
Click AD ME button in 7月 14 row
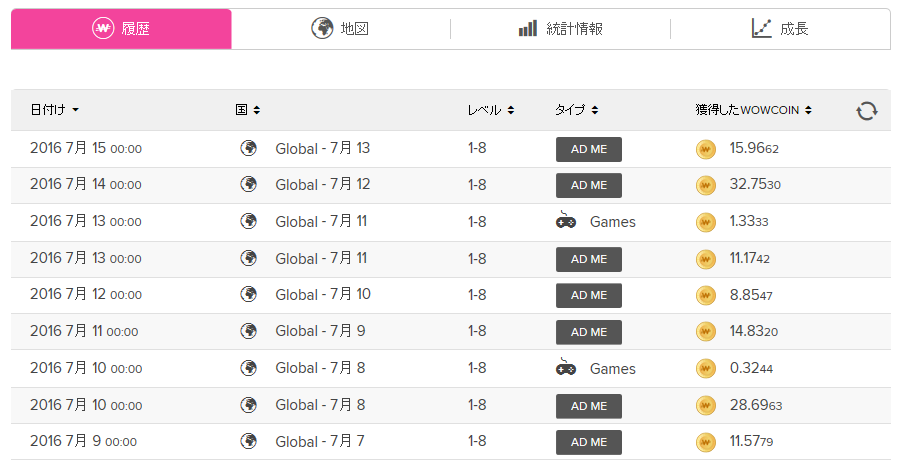click(x=588, y=185)
